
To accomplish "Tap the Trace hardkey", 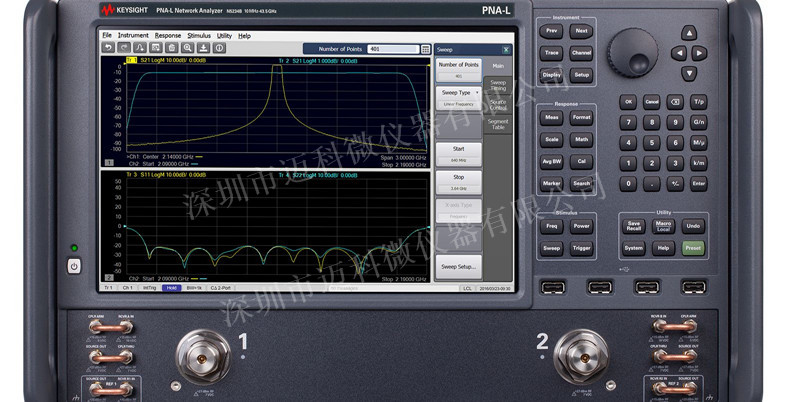I will point(552,53).
